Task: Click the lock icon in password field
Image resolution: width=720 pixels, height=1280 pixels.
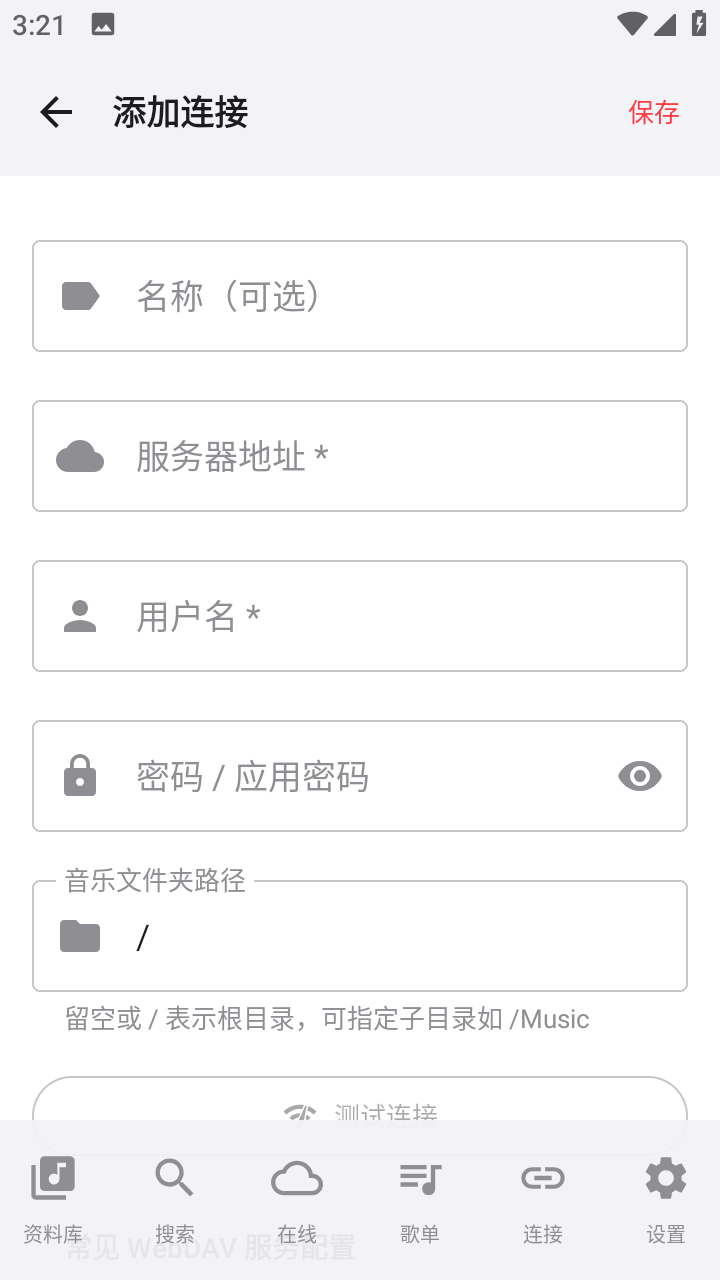Action: [x=80, y=776]
